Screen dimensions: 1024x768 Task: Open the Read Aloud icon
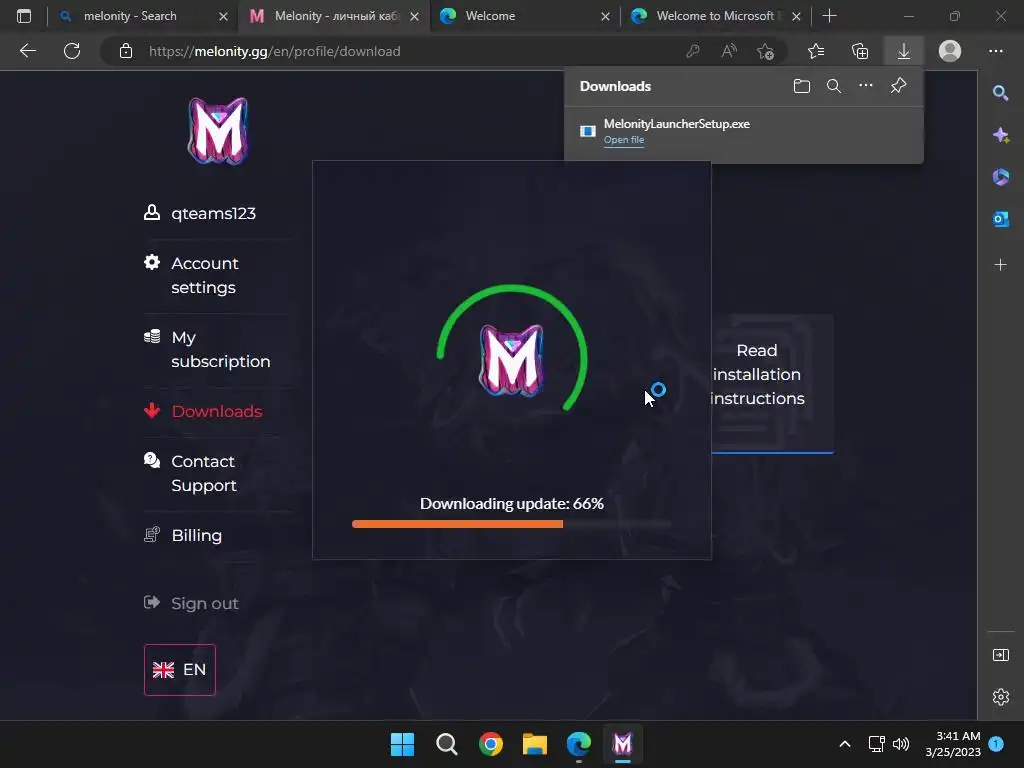pyautogui.click(x=729, y=51)
